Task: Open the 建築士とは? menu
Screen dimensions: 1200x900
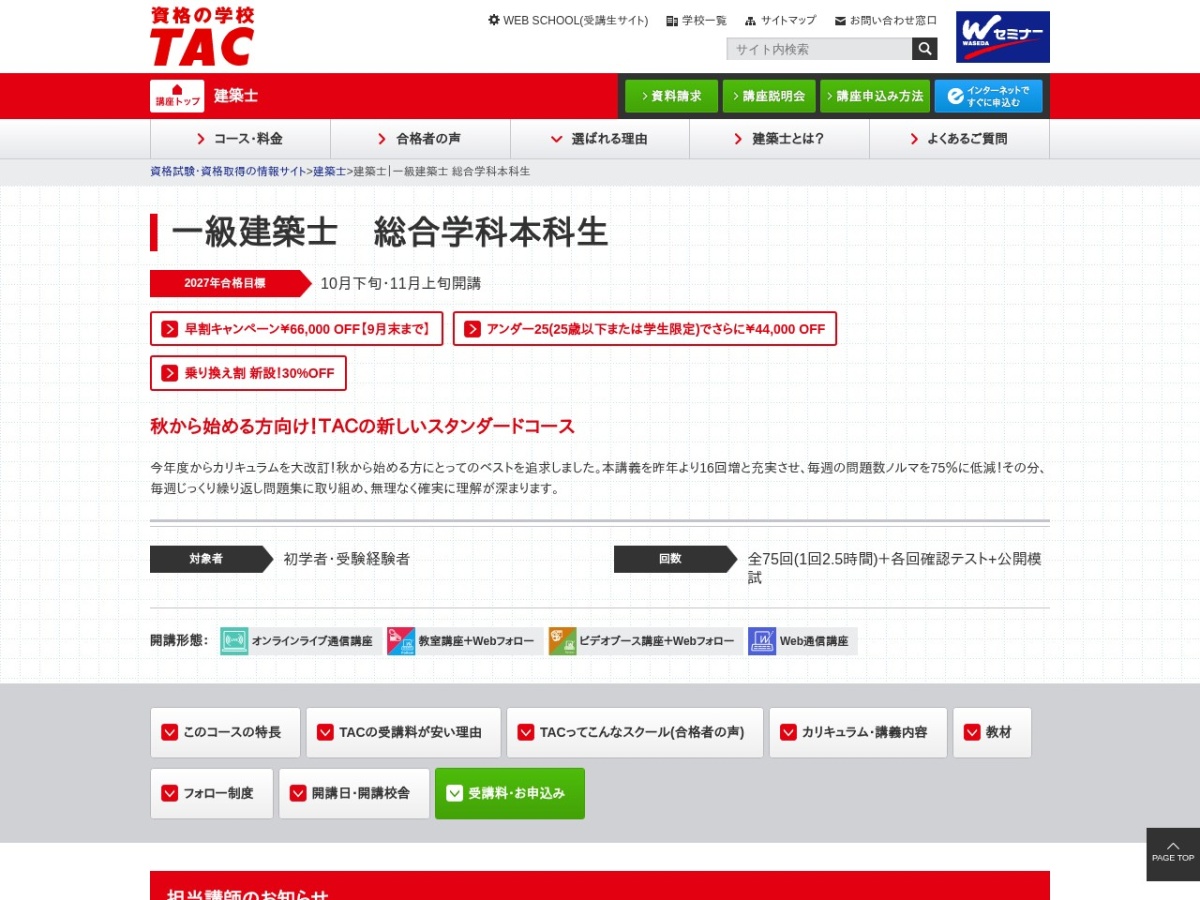Action: [779, 139]
